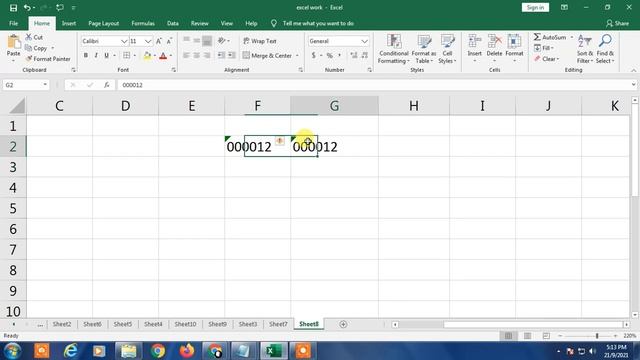The width and height of the screenshot is (640, 360).
Task: Toggle underline formatting
Action: click(107, 56)
